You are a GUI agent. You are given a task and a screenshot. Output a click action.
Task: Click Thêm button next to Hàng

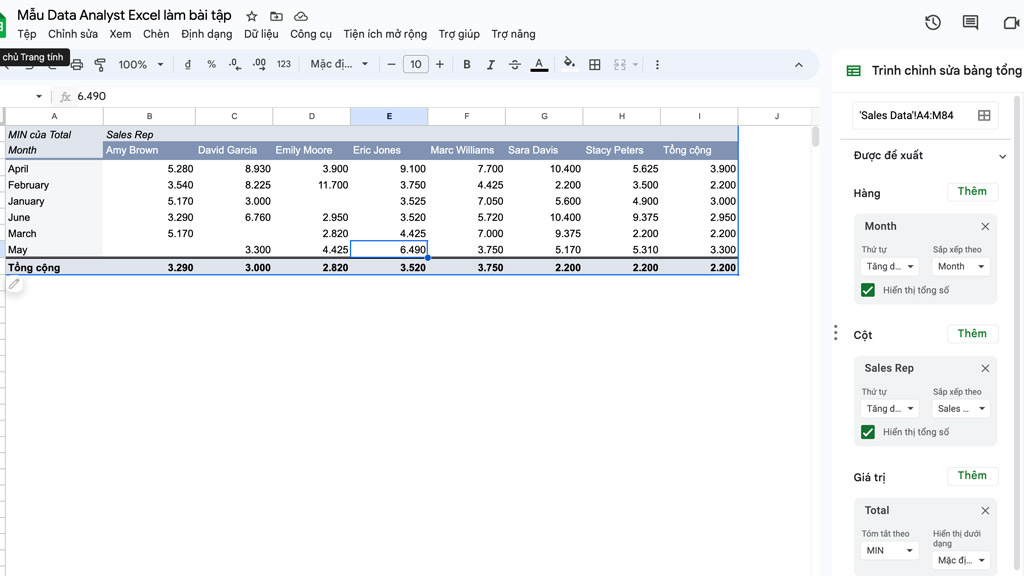(971, 192)
